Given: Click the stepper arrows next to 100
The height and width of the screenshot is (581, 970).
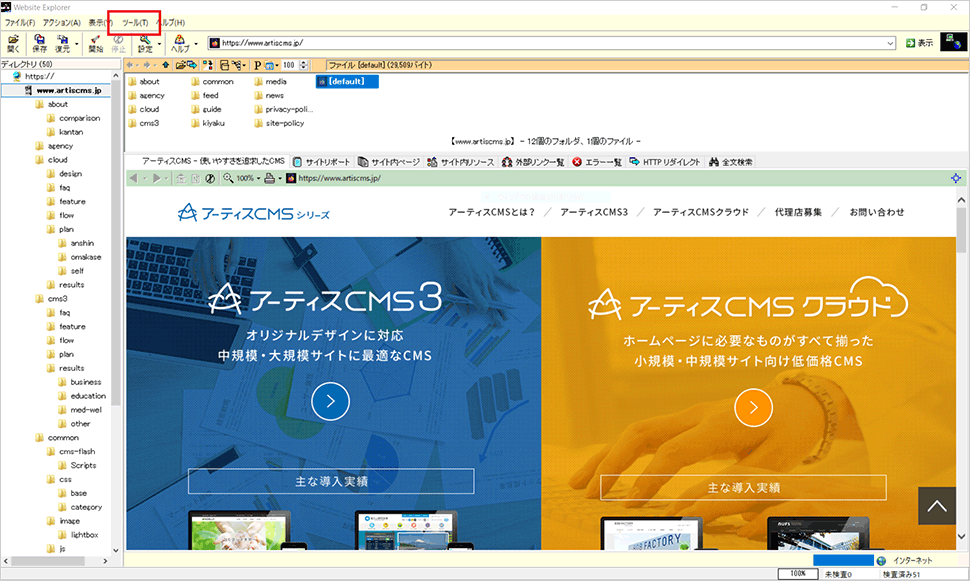Looking at the screenshot, I should coord(304,65).
